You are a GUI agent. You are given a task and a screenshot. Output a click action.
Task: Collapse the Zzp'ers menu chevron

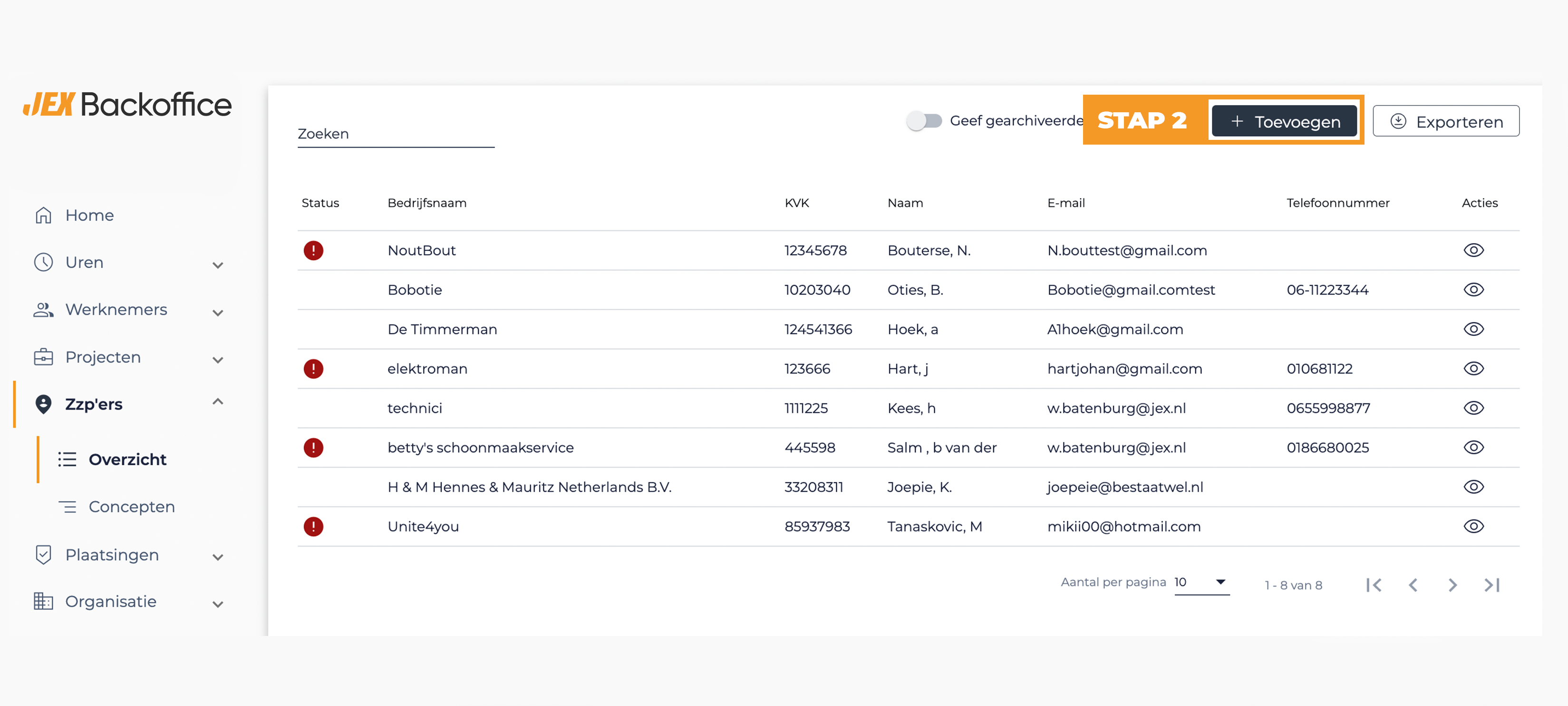click(x=218, y=402)
